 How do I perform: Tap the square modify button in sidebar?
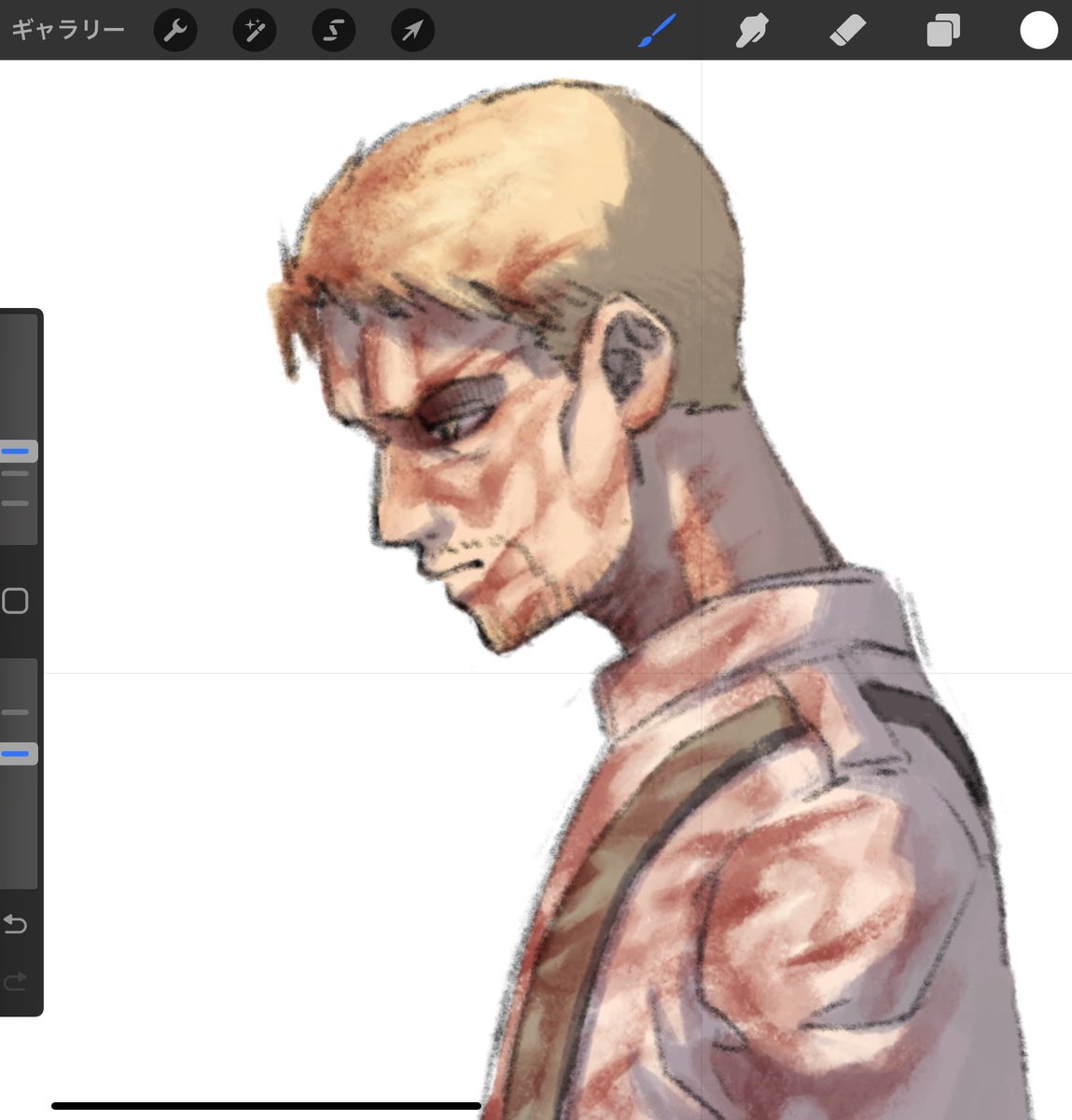click(15, 601)
